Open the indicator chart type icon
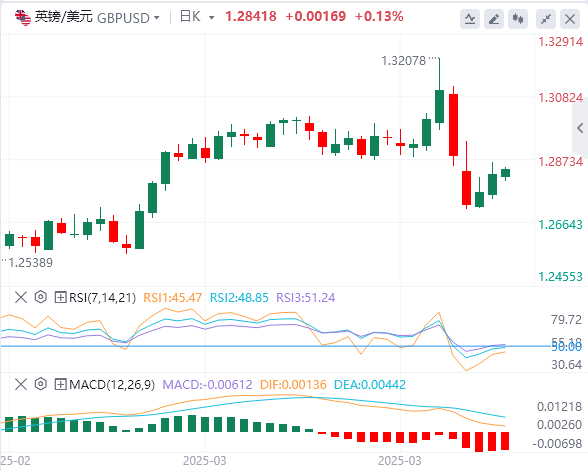Screen dimensions: 588x471 click(470, 19)
